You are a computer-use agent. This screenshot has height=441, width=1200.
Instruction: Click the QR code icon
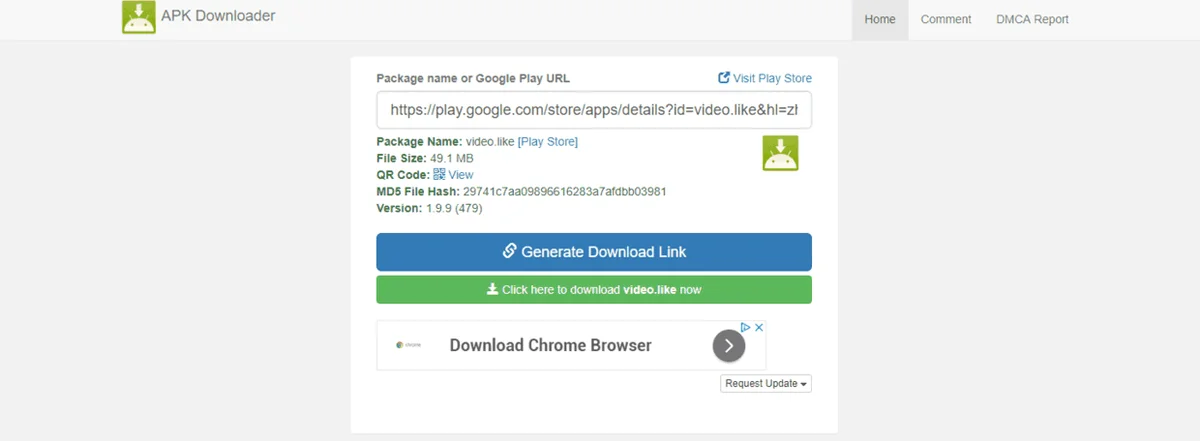(x=439, y=174)
